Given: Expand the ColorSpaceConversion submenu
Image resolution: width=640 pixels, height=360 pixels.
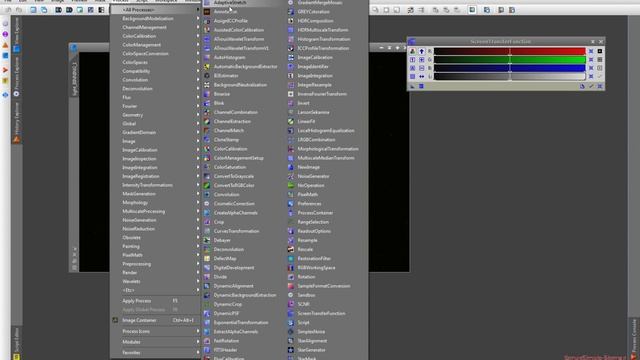Looking at the screenshot, I should pyautogui.click(x=156, y=53).
